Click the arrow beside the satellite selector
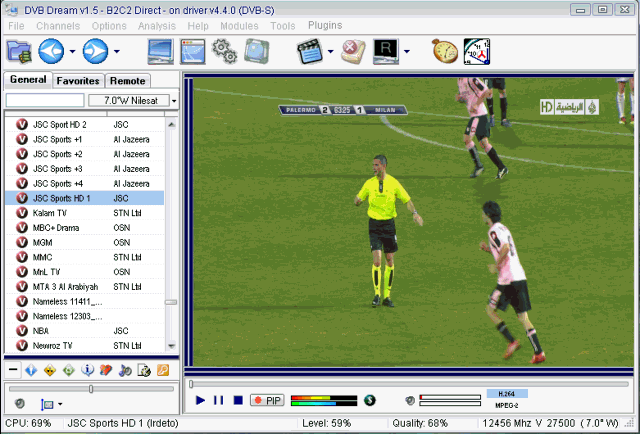Image resolution: width=640 pixels, height=434 pixels. point(174,100)
